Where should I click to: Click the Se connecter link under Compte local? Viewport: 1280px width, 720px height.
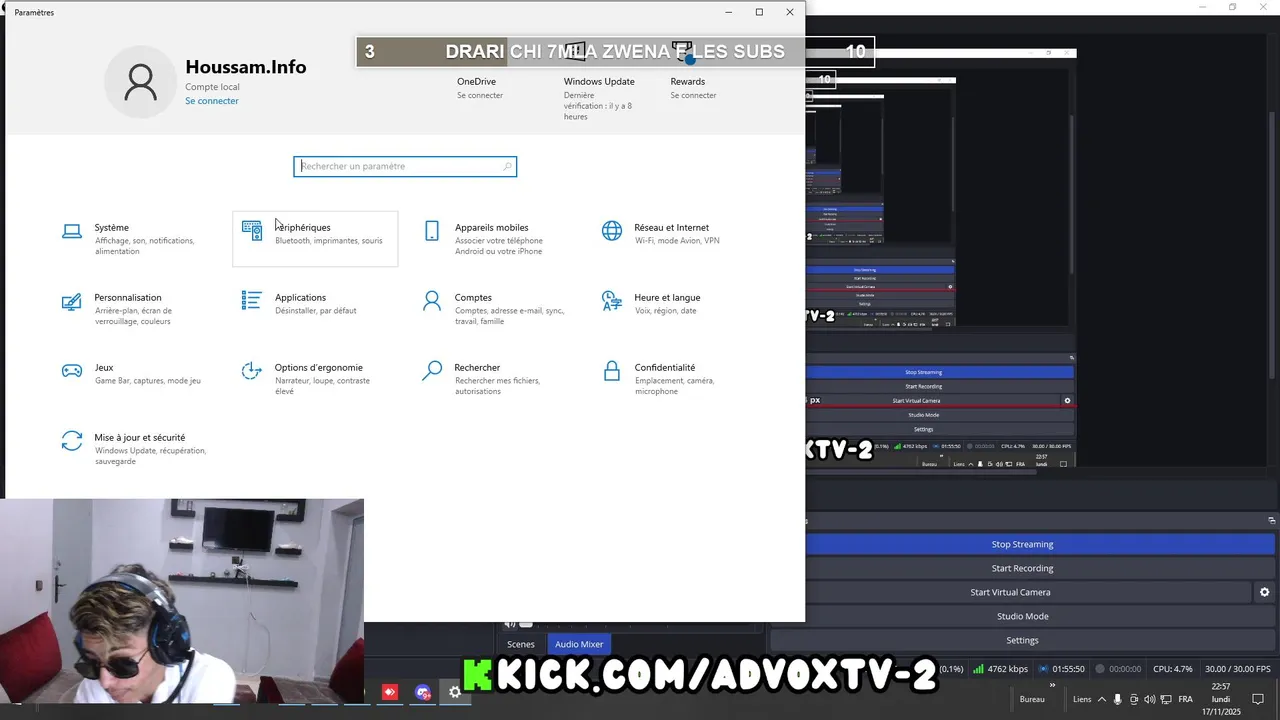coord(212,101)
